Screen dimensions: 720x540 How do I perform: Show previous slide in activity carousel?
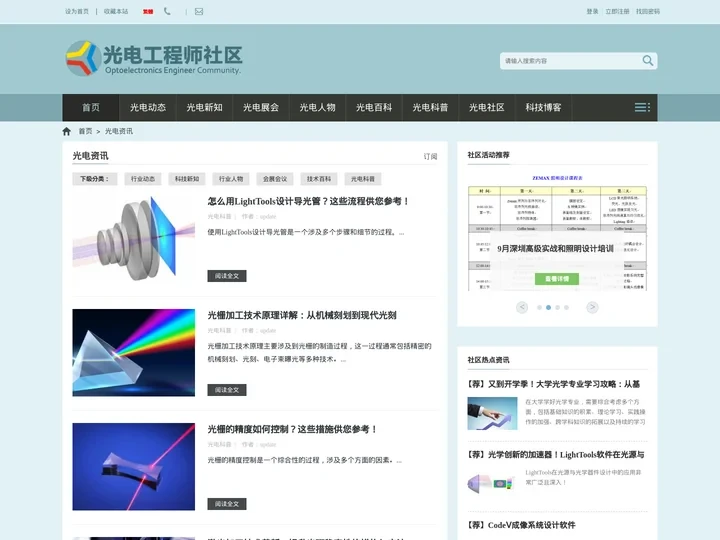tap(522, 307)
